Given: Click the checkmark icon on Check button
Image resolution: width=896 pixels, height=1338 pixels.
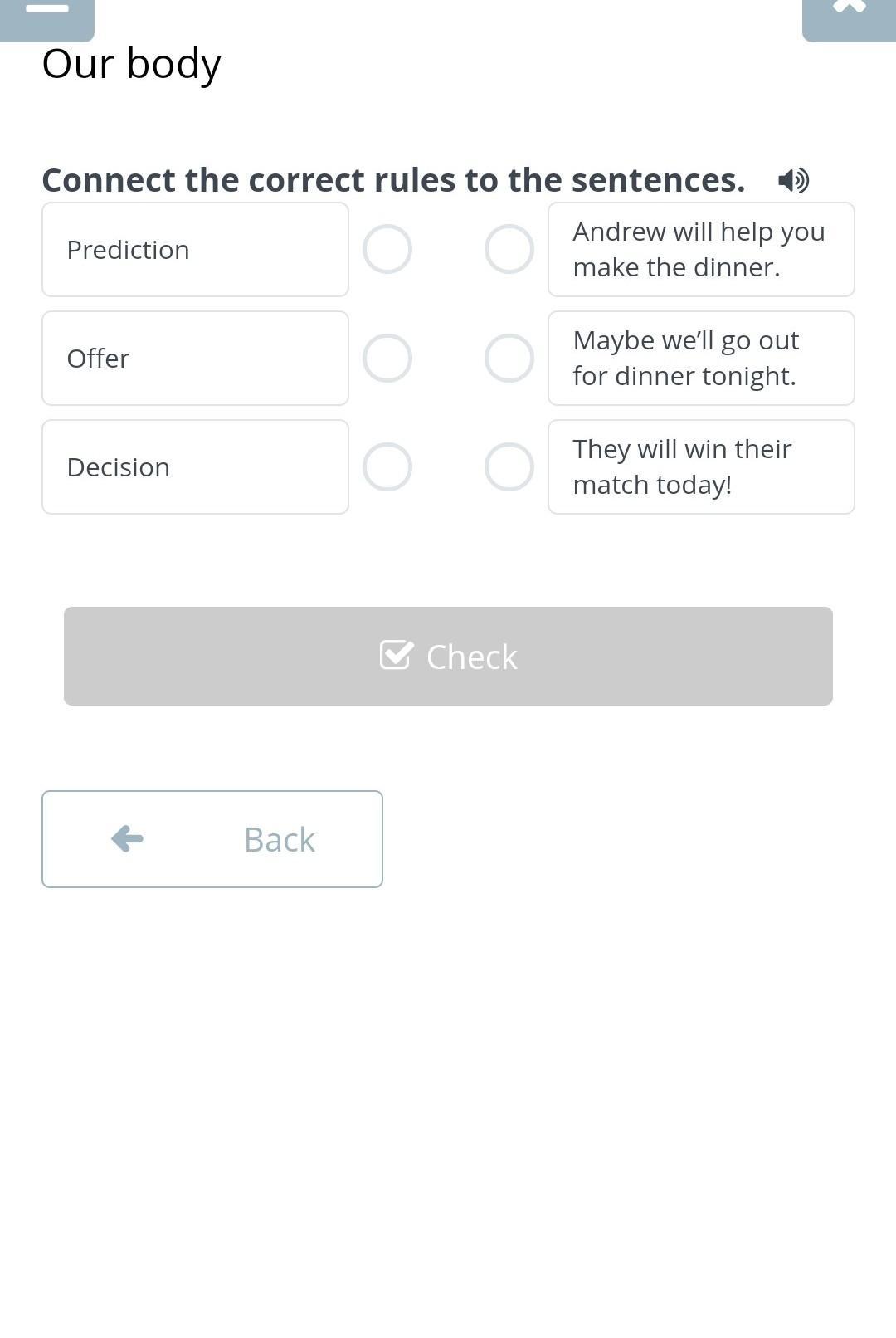Looking at the screenshot, I should (x=396, y=656).
